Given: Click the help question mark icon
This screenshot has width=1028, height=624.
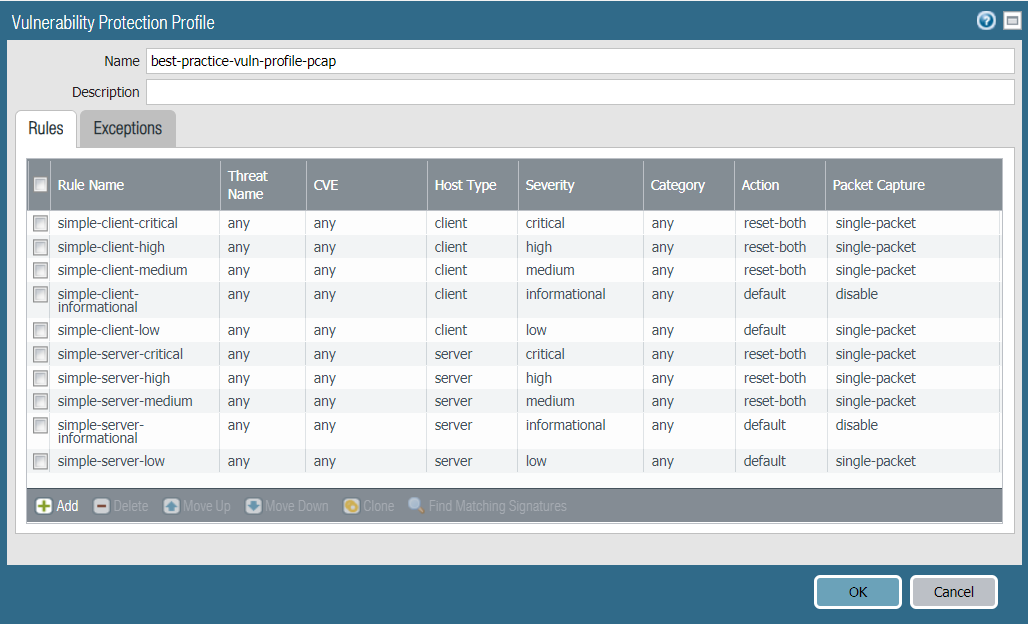Looking at the screenshot, I should point(986,21).
